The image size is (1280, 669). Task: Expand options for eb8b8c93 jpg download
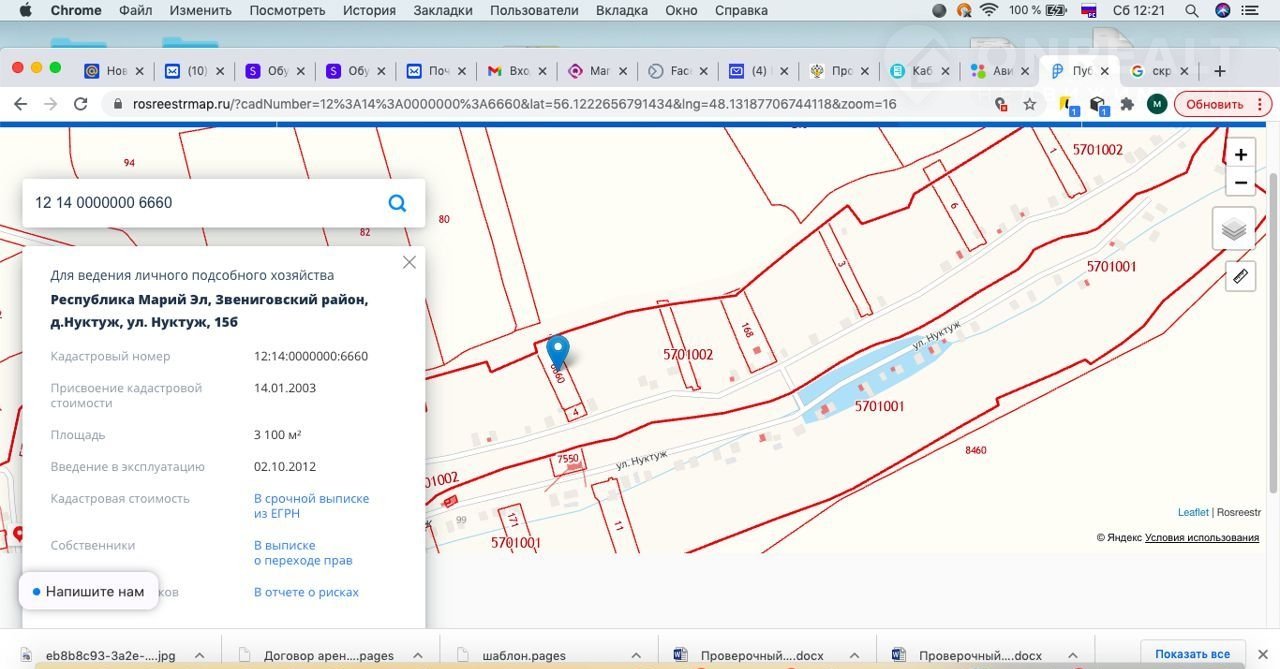(199, 655)
